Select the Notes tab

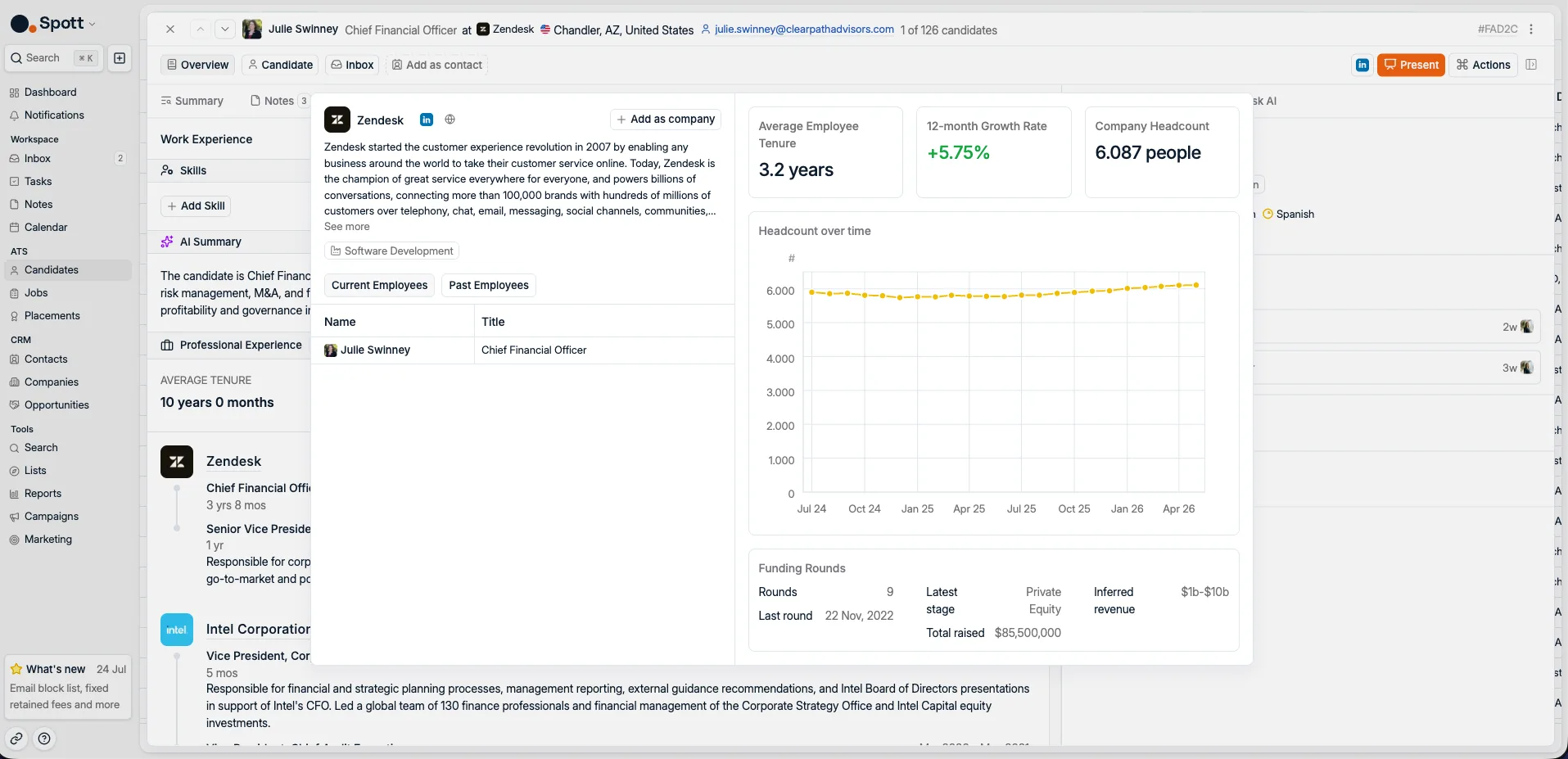click(279, 101)
